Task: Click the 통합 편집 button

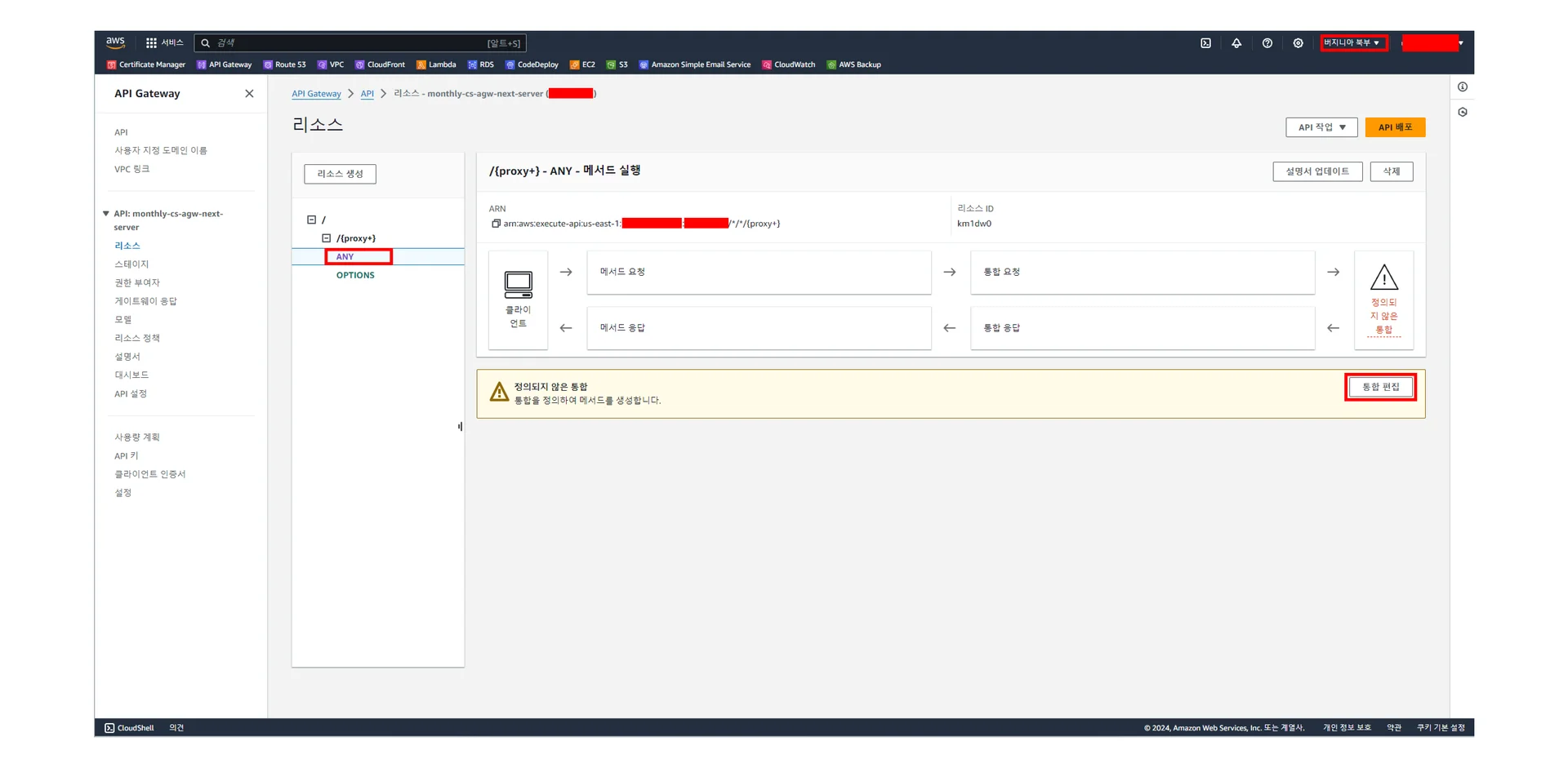Action: click(1379, 387)
